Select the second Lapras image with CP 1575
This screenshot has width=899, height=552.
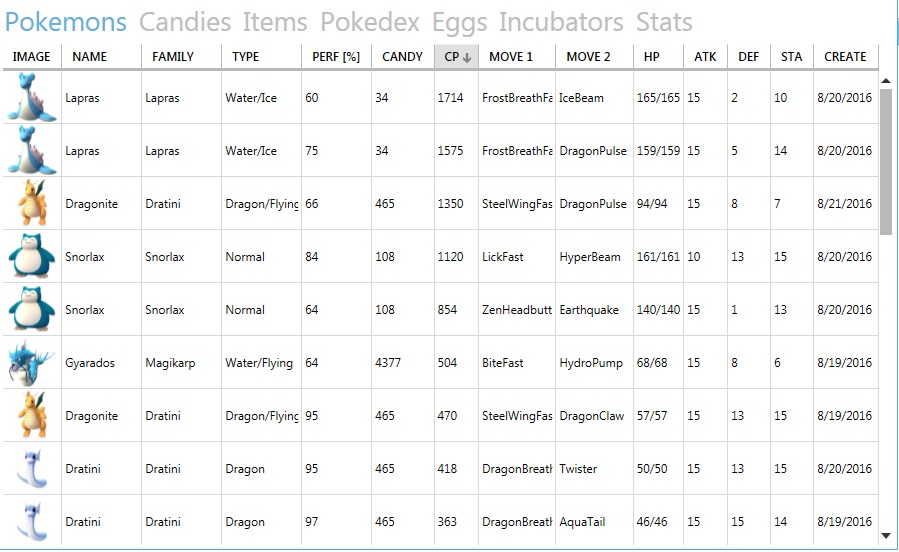pyautogui.click(x=32, y=150)
